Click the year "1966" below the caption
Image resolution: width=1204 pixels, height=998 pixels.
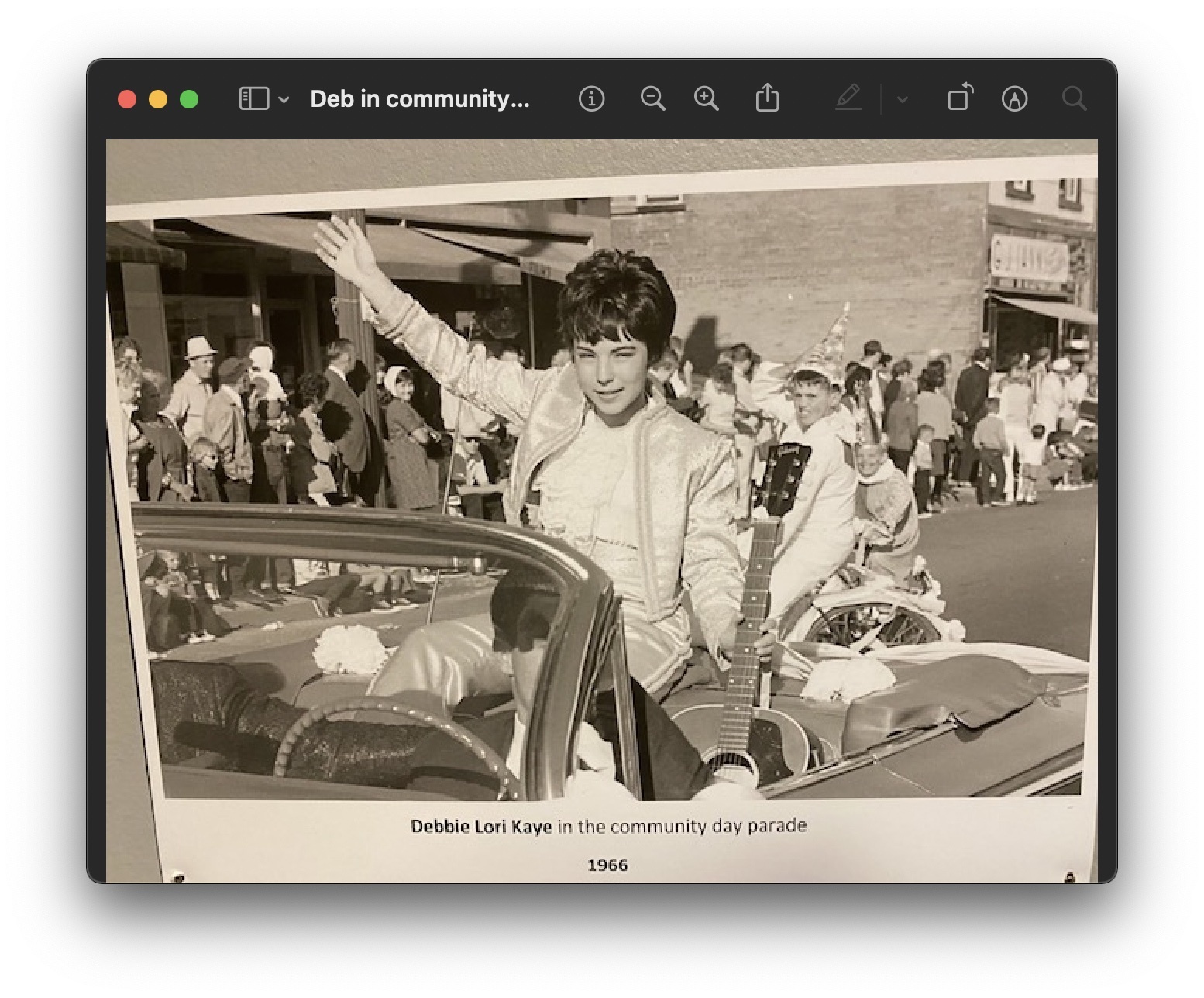coord(607,866)
